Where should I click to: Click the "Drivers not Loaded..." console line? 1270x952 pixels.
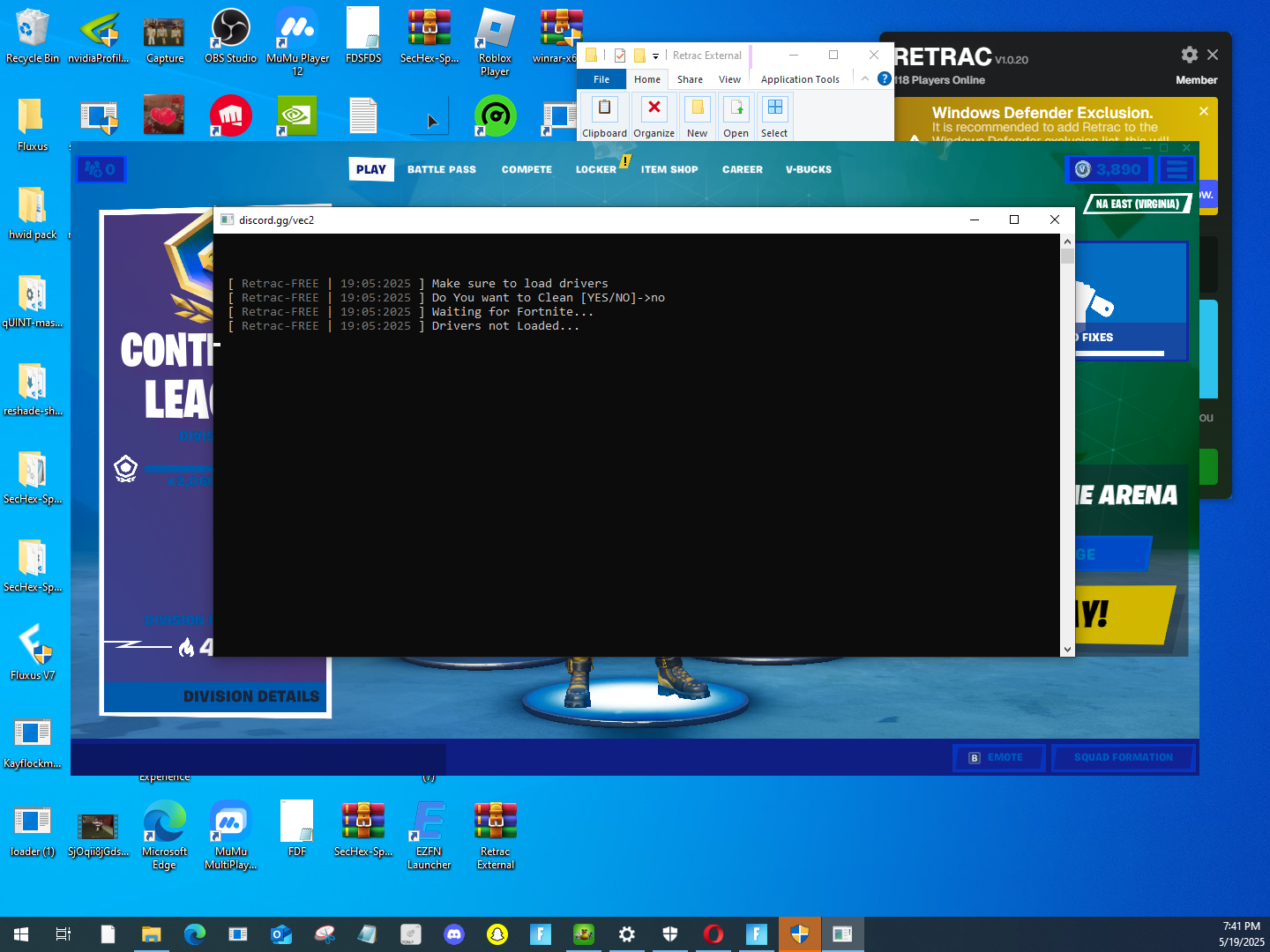[x=505, y=326]
